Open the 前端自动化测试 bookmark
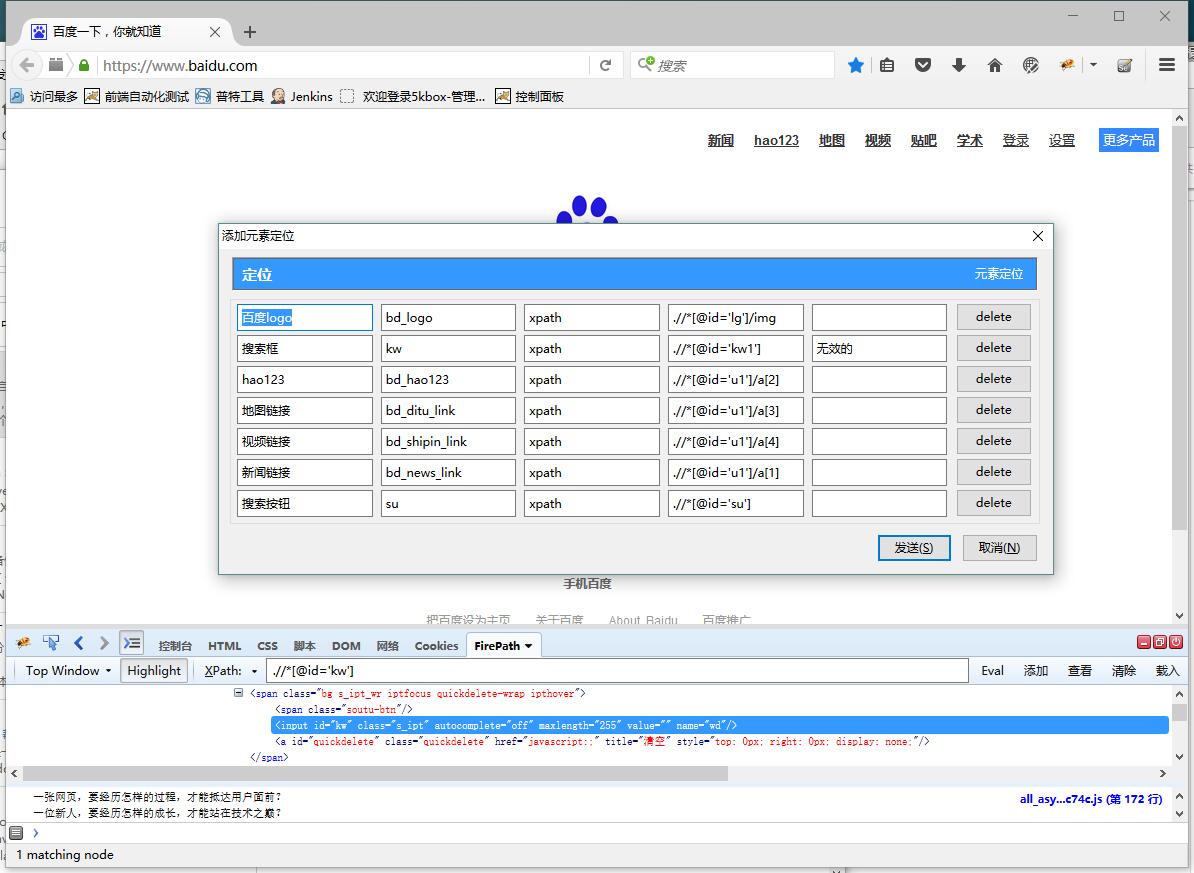The image size is (1194, 873). click(137, 96)
